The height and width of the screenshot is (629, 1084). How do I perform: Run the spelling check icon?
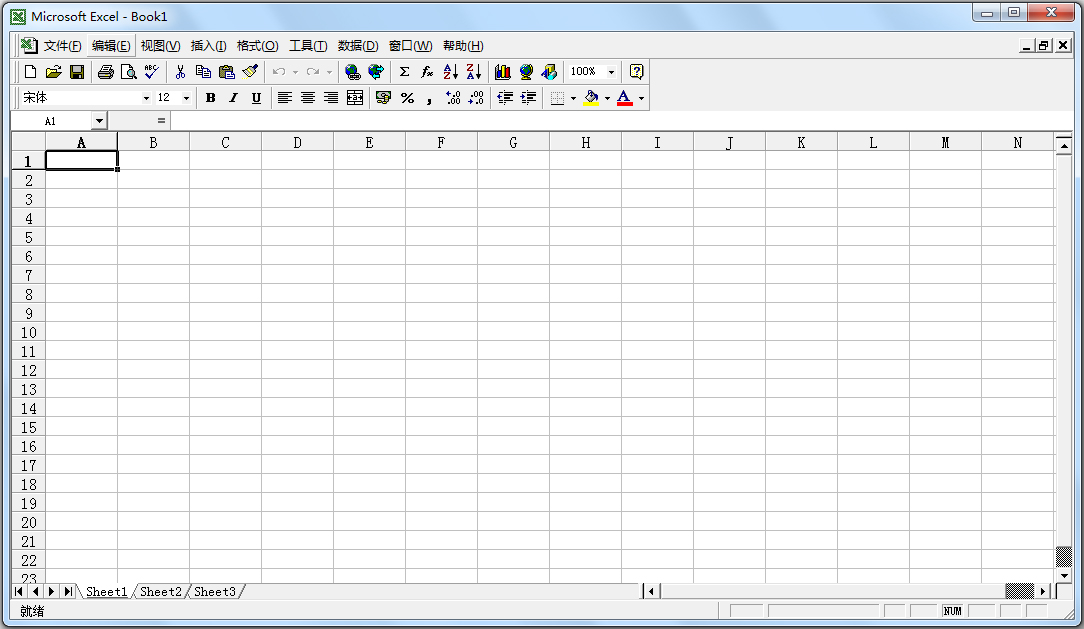click(x=151, y=72)
